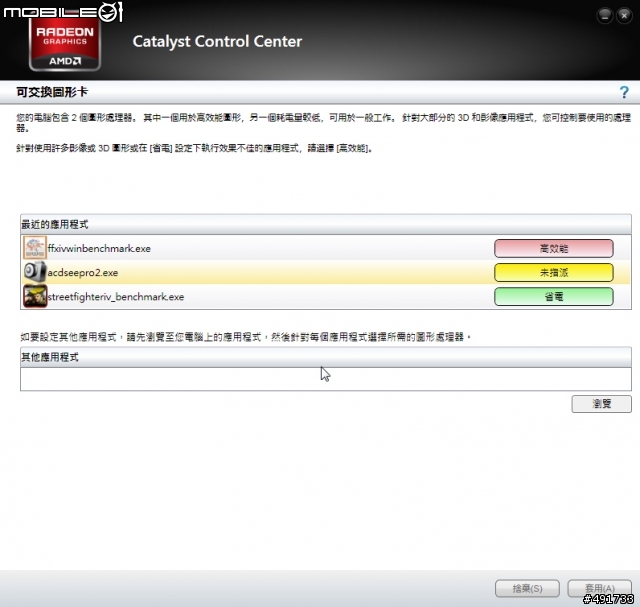Select the acdseepro2.exe file name
Image resolution: width=640 pixels, height=607 pixels.
click(x=82, y=273)
